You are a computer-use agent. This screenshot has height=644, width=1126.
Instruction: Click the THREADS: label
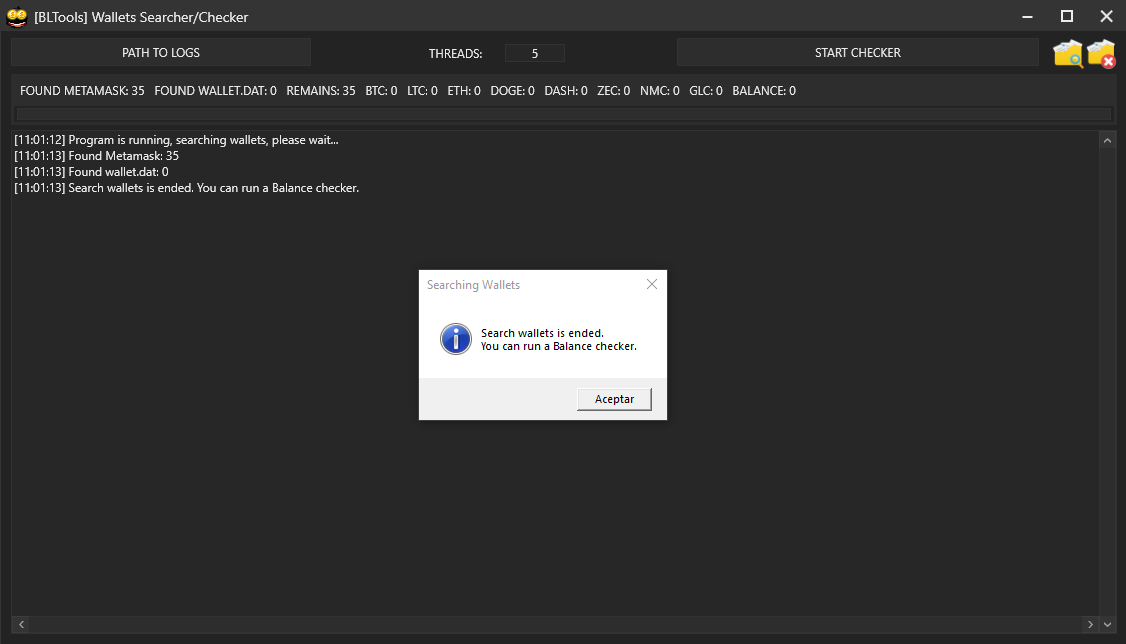click(455, 53)
